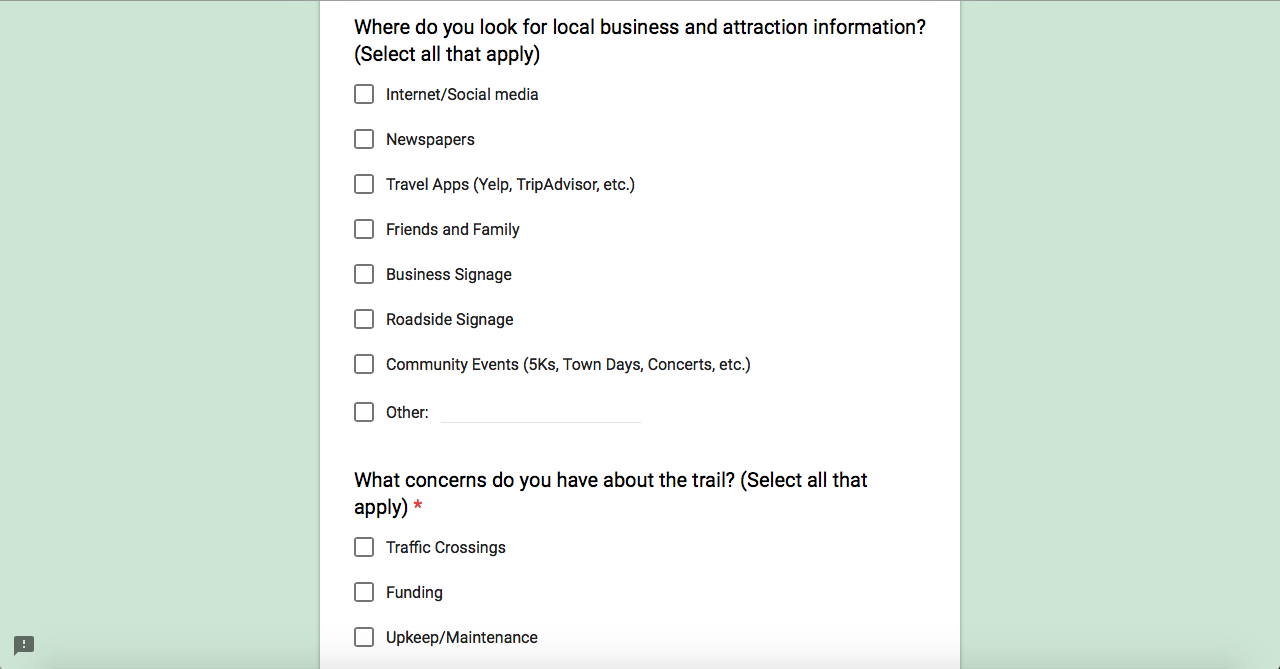Click the Funding option label
Screen dimensions: 1280x669
(414, 593)
